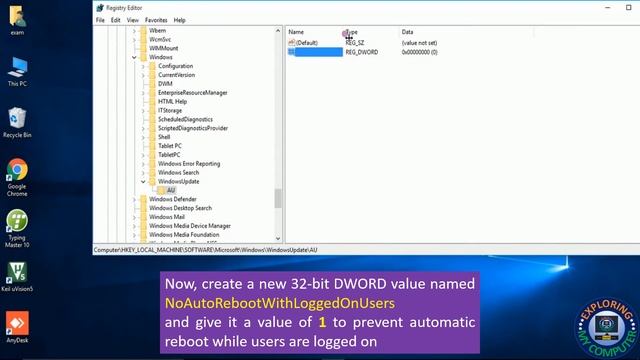Screen dimensions: 640x360
Task: Click the 0x00000000 (0) data cell
Action: tap(420, 52)
